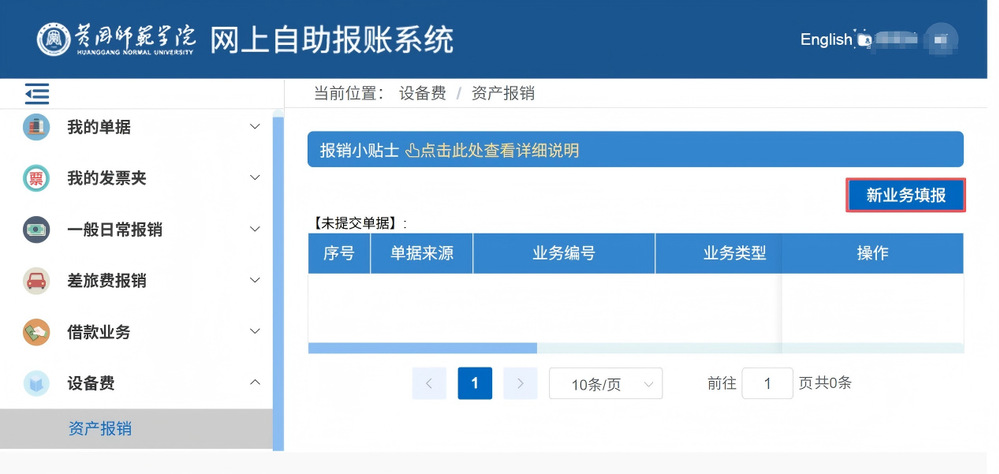
Task: Switch language to English
Action: click(825, 39)
